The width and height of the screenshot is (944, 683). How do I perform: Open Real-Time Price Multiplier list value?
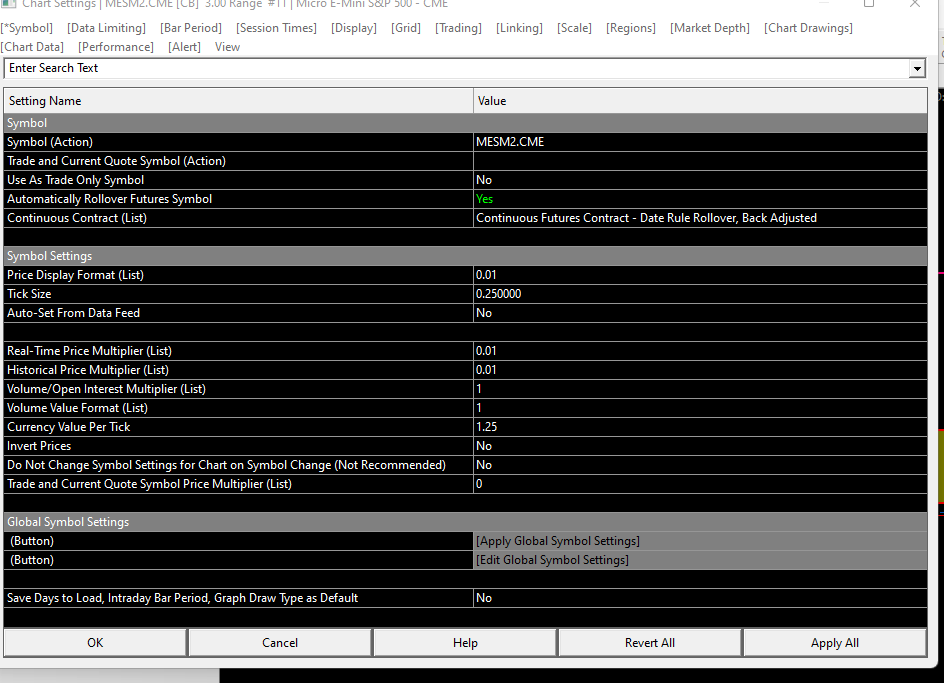700,351
